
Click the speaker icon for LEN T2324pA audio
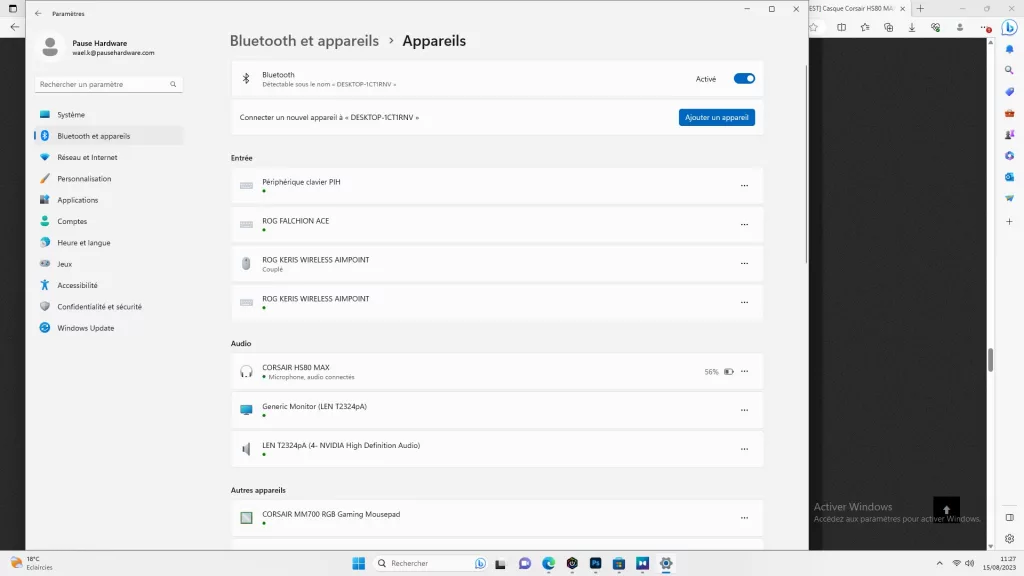click(x=246, y=449)
